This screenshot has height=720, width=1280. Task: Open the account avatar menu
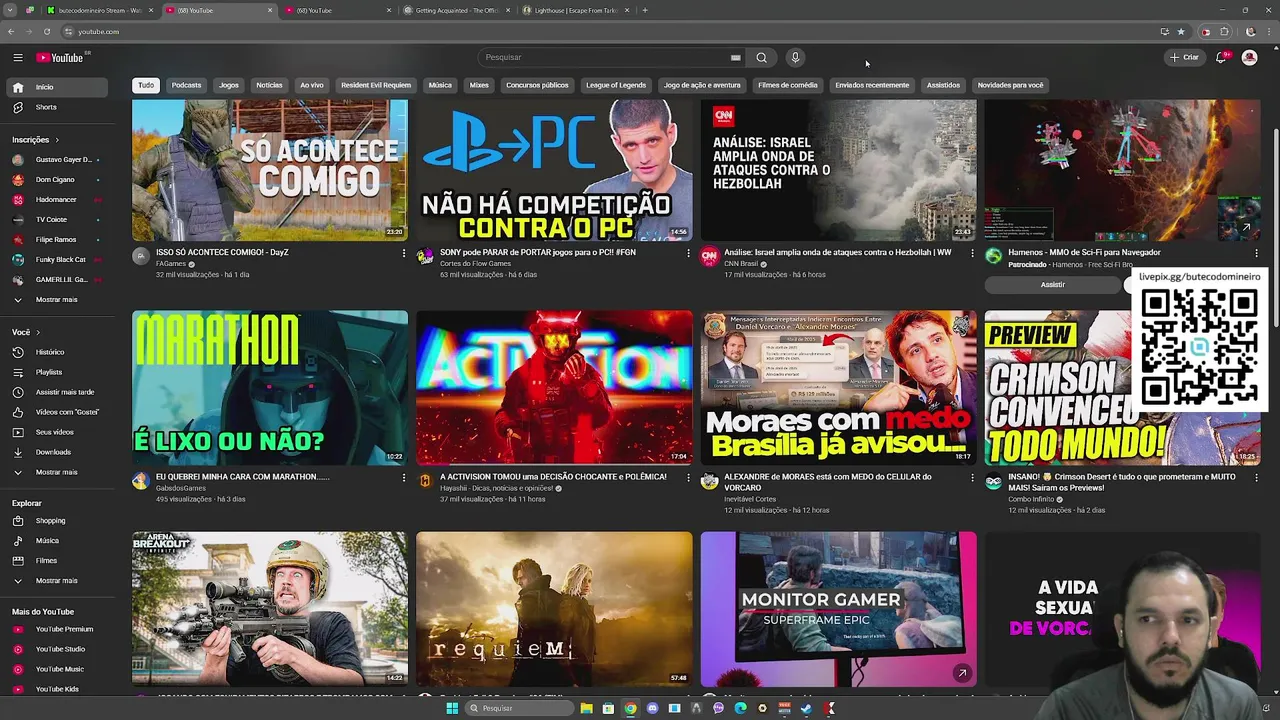pyautogui.click(x=1249, y=58)
